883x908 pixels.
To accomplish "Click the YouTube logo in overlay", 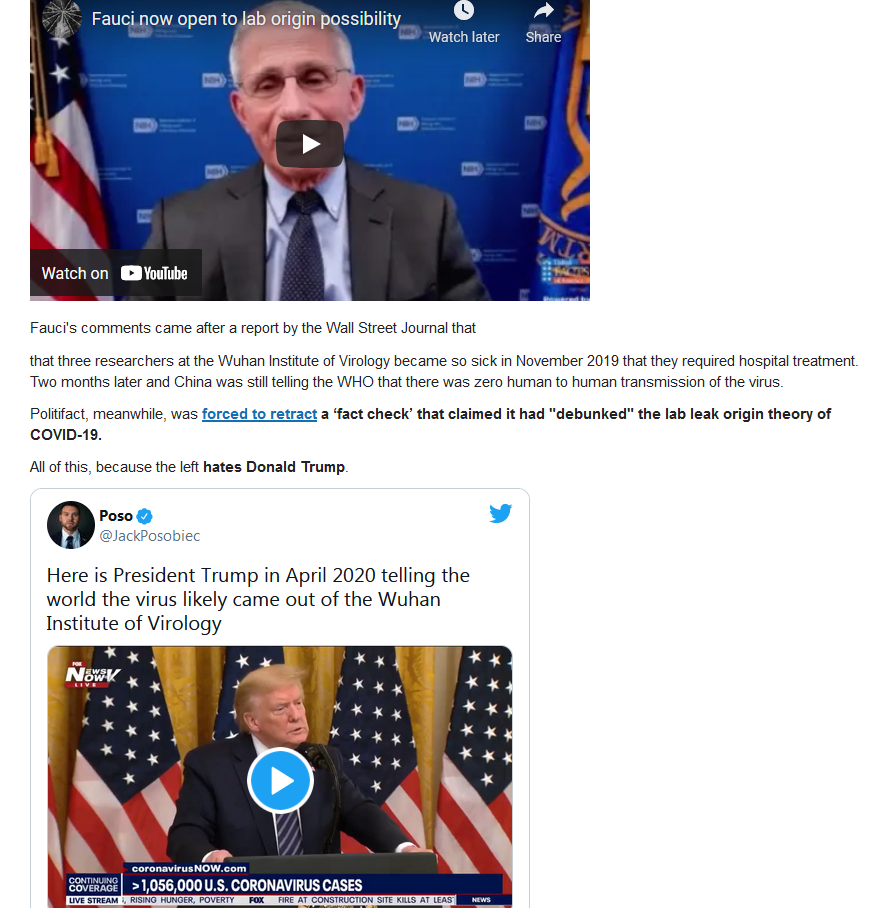I will click(x=154, y=273).
